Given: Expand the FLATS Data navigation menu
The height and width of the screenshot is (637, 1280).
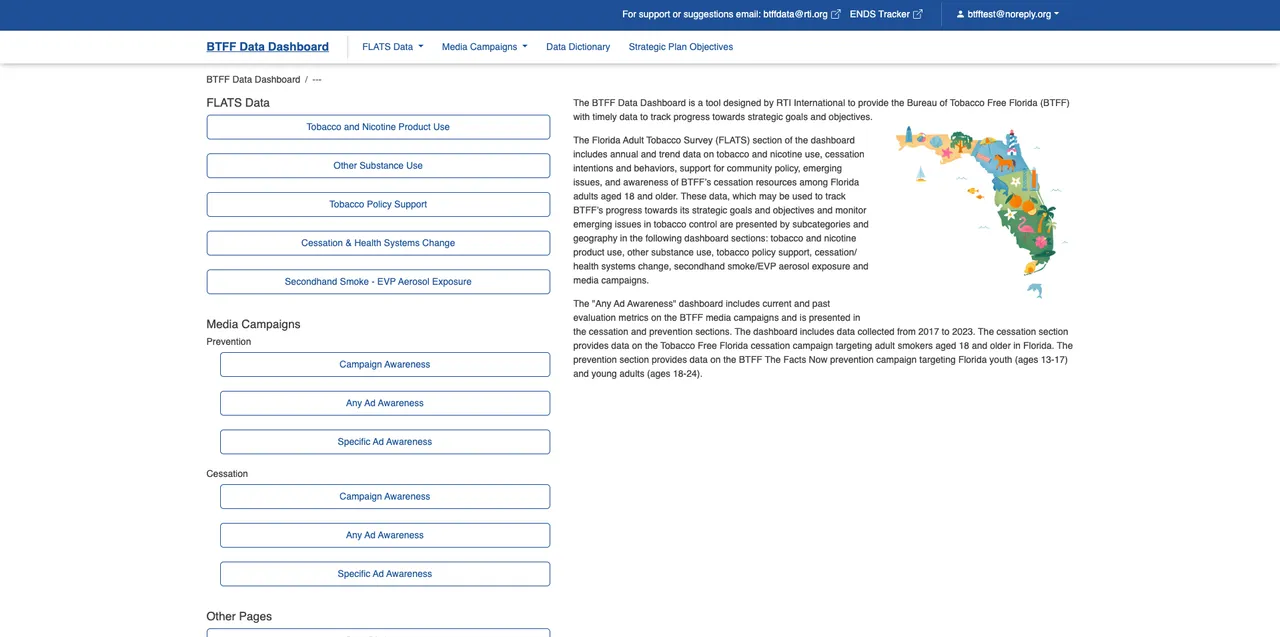Looking at the screenshot, I should point(393,47).
